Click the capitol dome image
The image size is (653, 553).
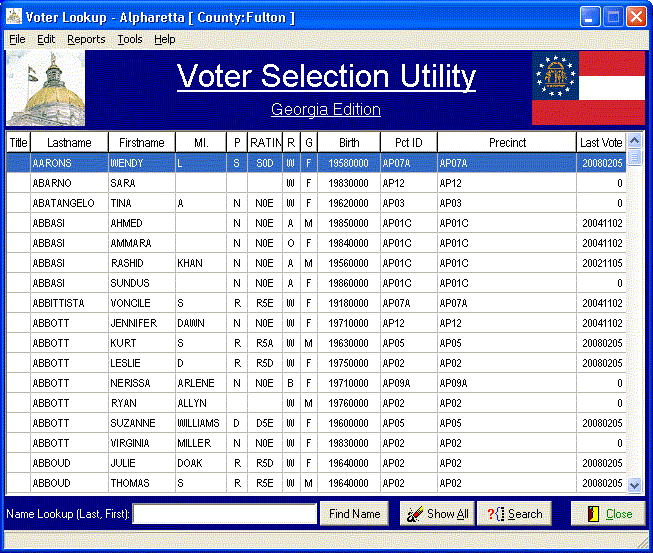(x=45, y=88)
